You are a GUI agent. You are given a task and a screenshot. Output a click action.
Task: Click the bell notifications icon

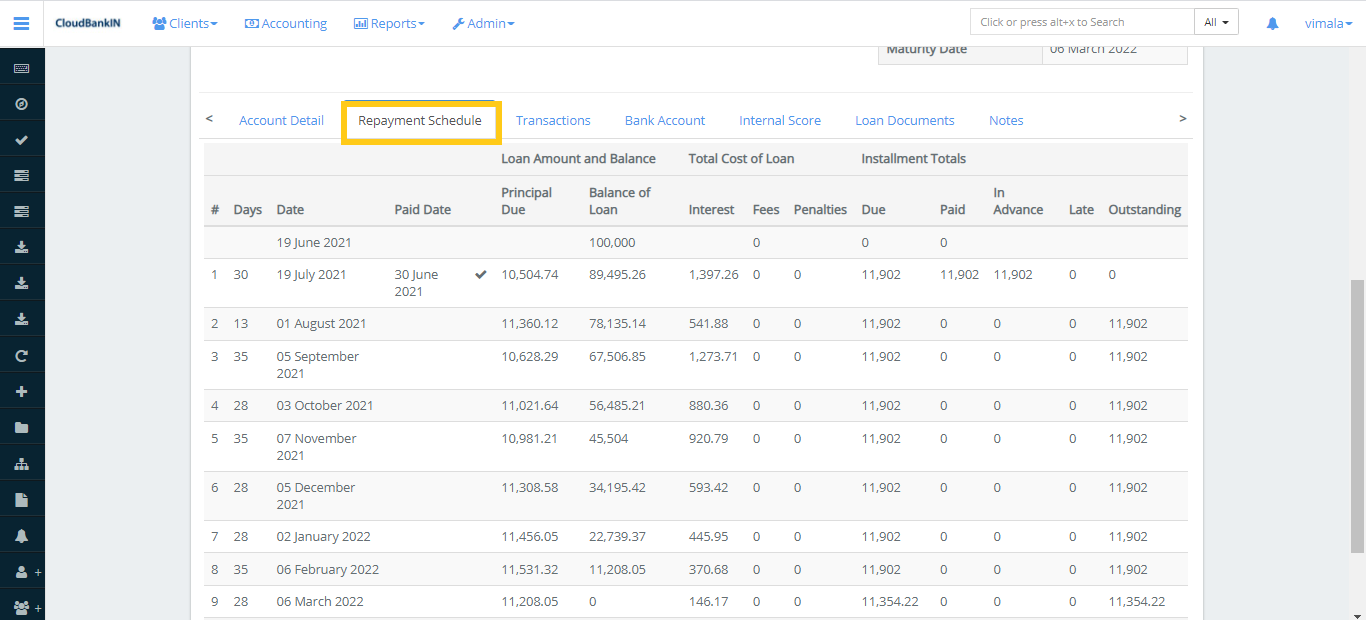[1271, 22]
